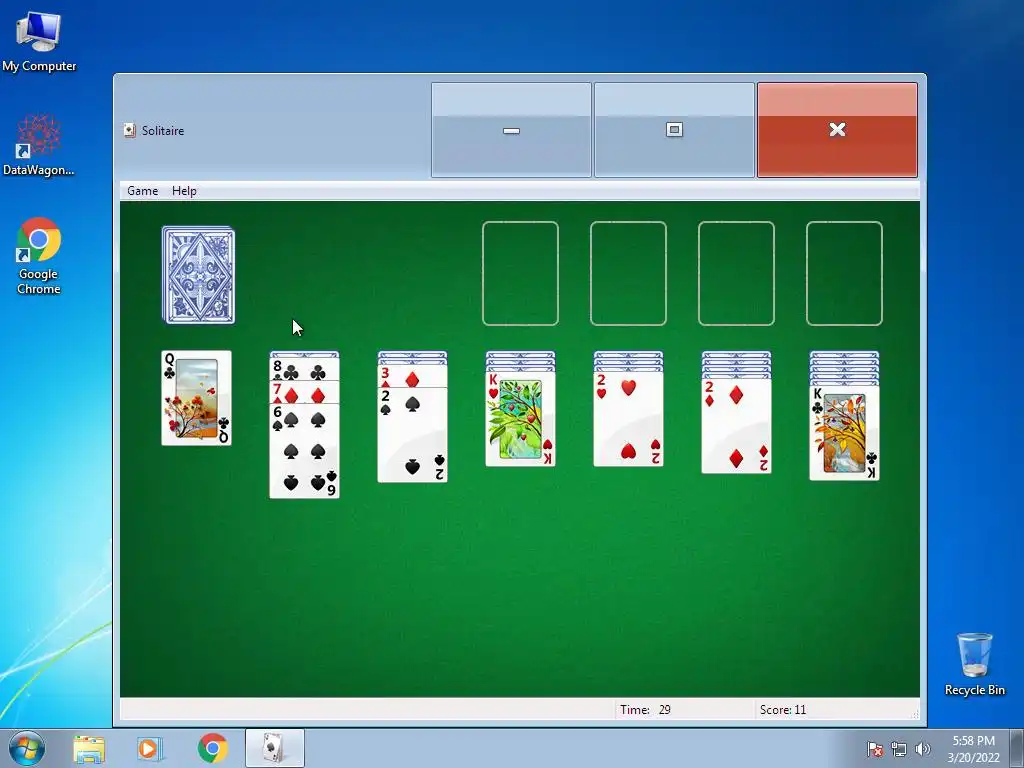Click the Solitaire title bar icon
Viewport: 1024px width, 768px height.
click(130, 131)
